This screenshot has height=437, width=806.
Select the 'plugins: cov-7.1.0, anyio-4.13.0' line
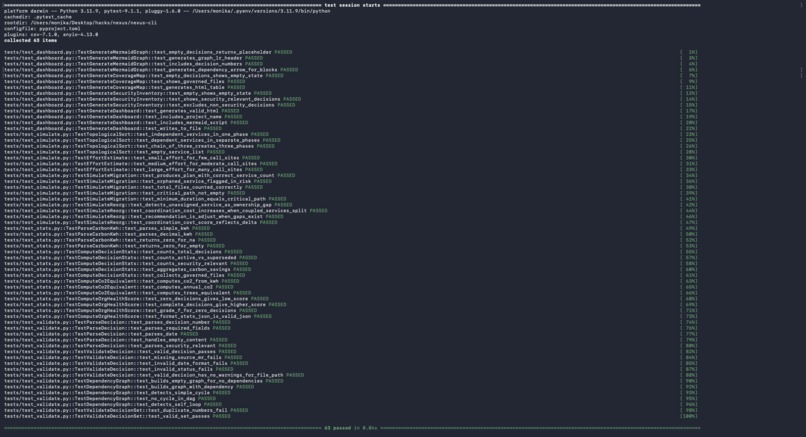51,34
